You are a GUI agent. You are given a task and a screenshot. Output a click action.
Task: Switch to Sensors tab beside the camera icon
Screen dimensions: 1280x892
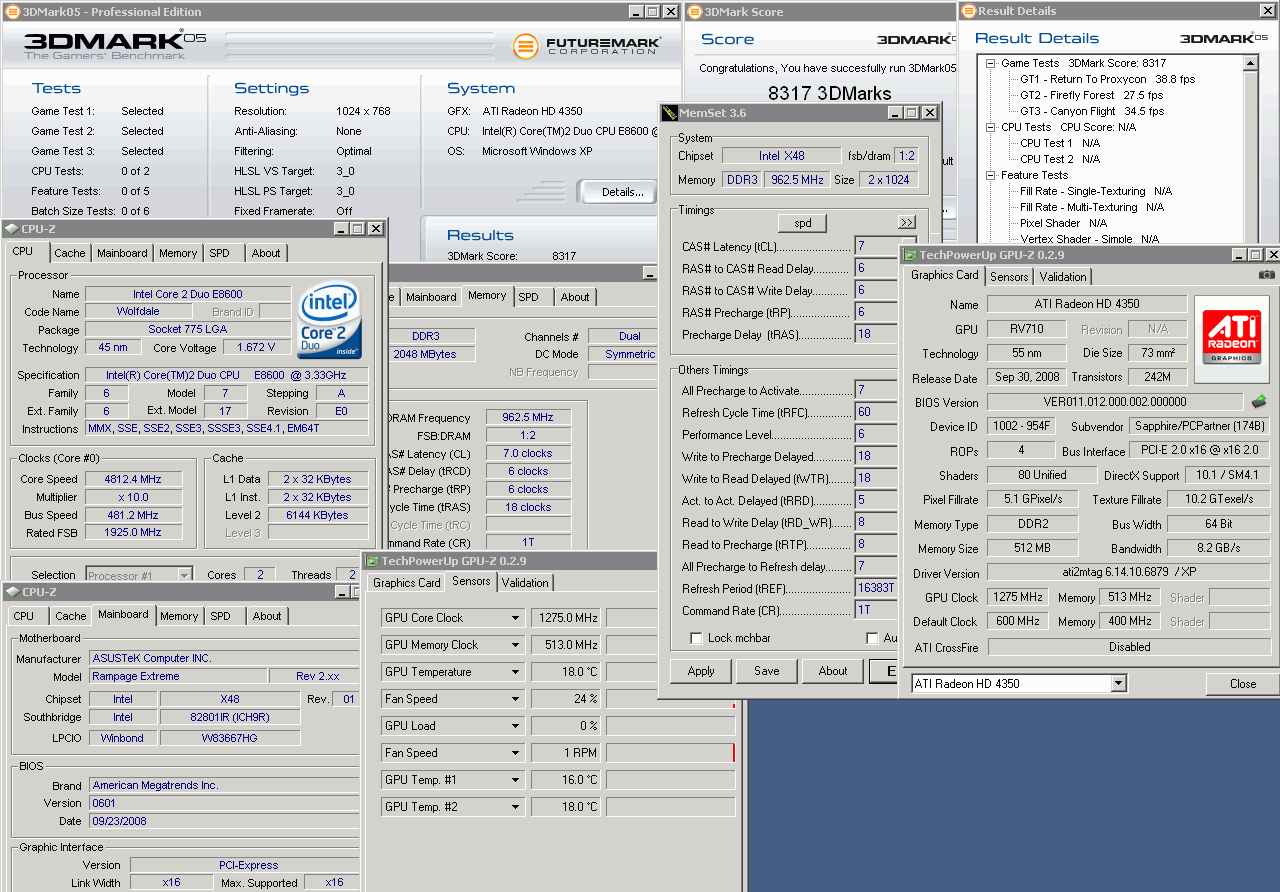coord(1009,277)
